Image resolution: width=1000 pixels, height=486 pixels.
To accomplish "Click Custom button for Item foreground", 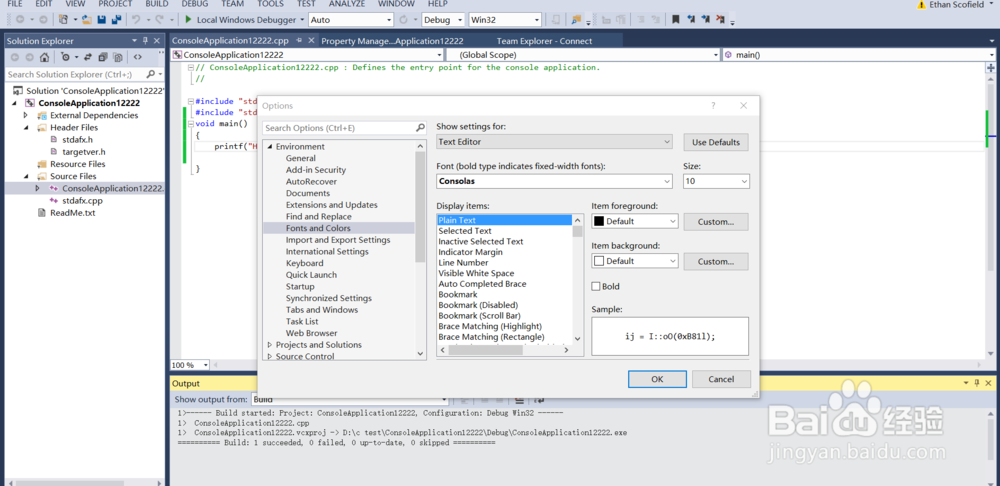I will point(716,221).
